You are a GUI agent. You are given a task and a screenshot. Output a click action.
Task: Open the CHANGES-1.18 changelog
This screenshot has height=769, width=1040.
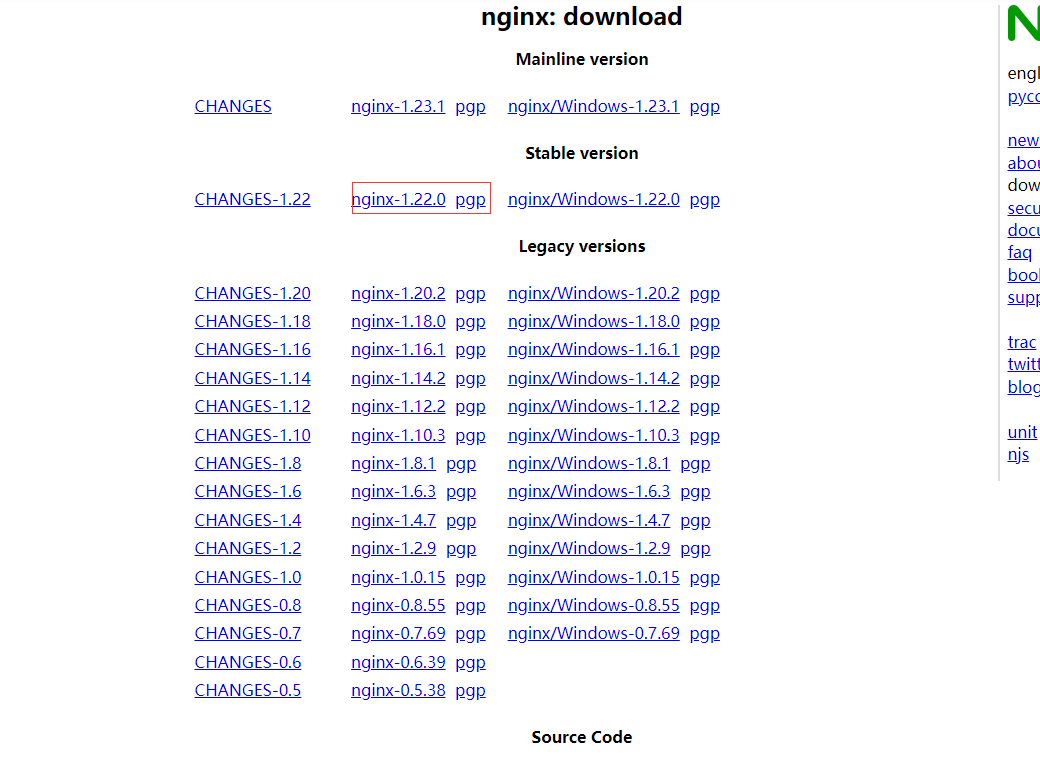tap(252, 322)
